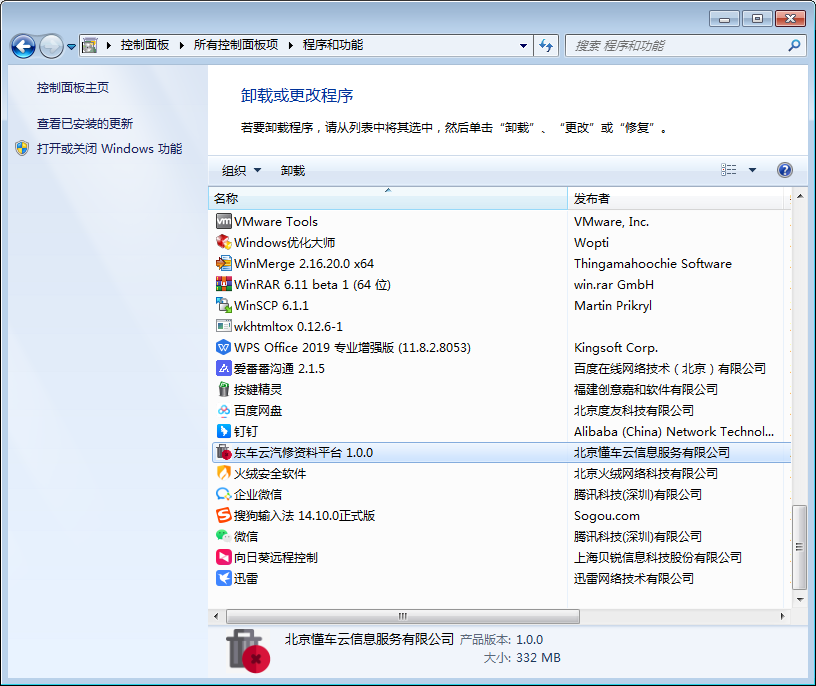The width and height of the screenshot is (816, 686).
Task: Open 控制面板主页 link
Action: 73,87
